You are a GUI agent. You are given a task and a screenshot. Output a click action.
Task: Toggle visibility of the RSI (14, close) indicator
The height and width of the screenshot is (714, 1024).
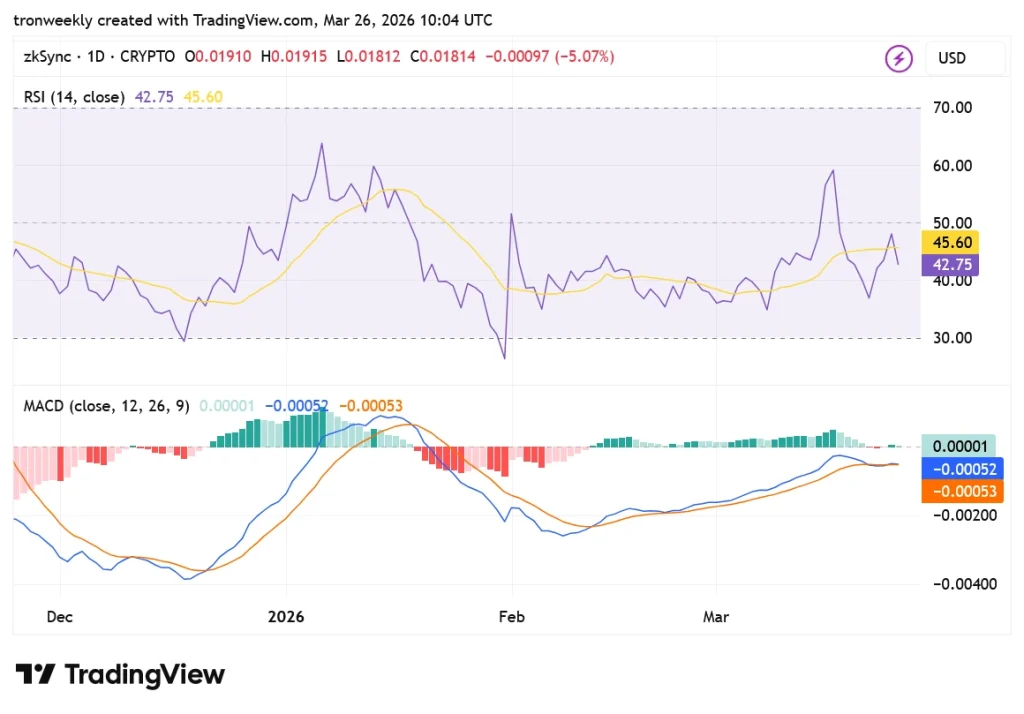[74, 97]
